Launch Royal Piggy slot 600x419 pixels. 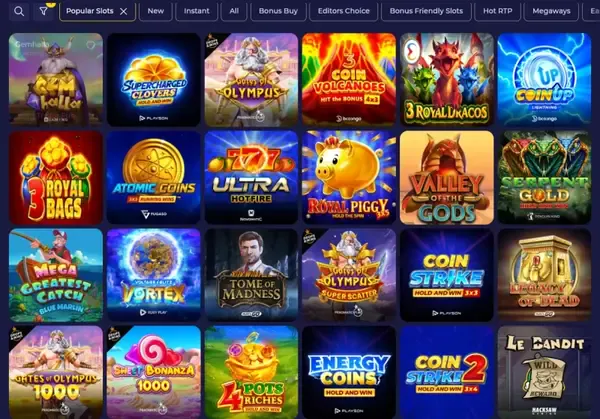coord(349,178)
